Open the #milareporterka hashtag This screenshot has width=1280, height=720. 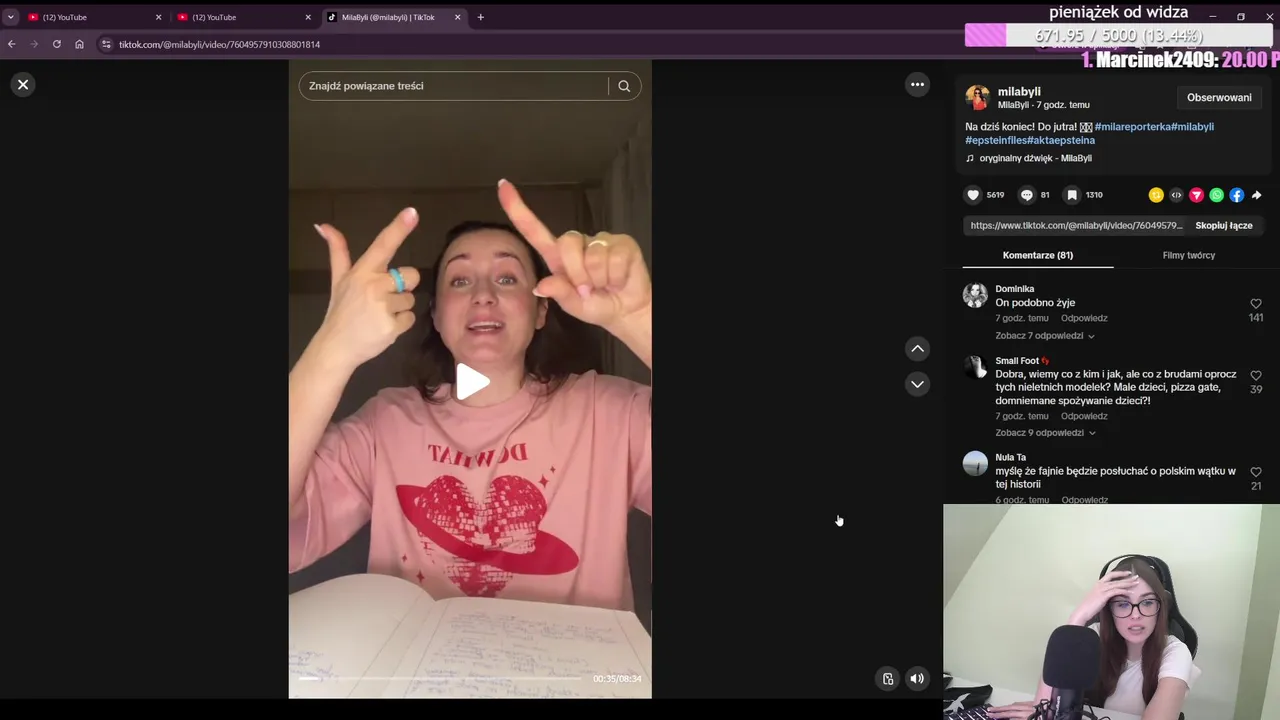point(1132,127)
